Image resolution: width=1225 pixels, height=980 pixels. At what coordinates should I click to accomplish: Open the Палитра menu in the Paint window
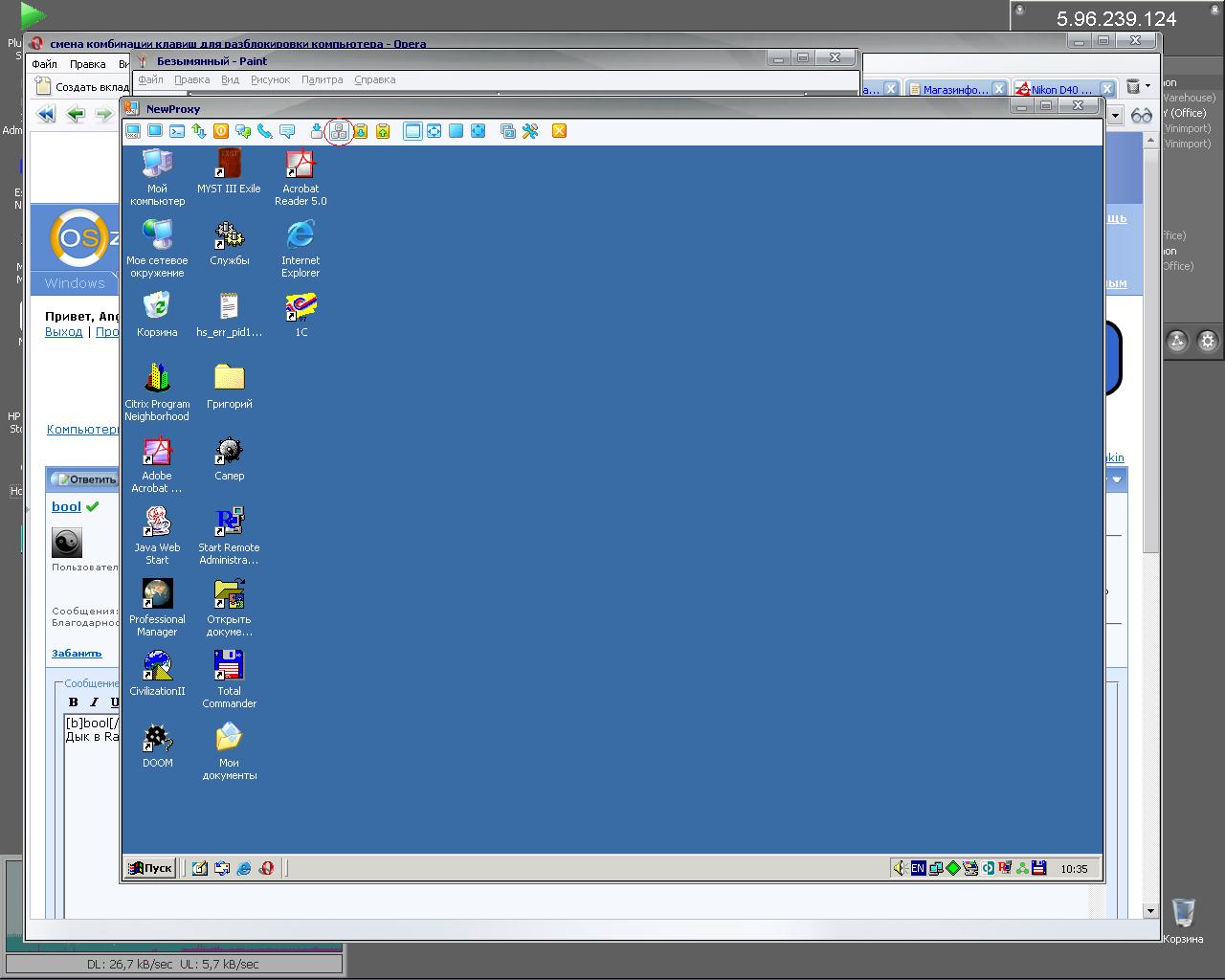(322, 79)
